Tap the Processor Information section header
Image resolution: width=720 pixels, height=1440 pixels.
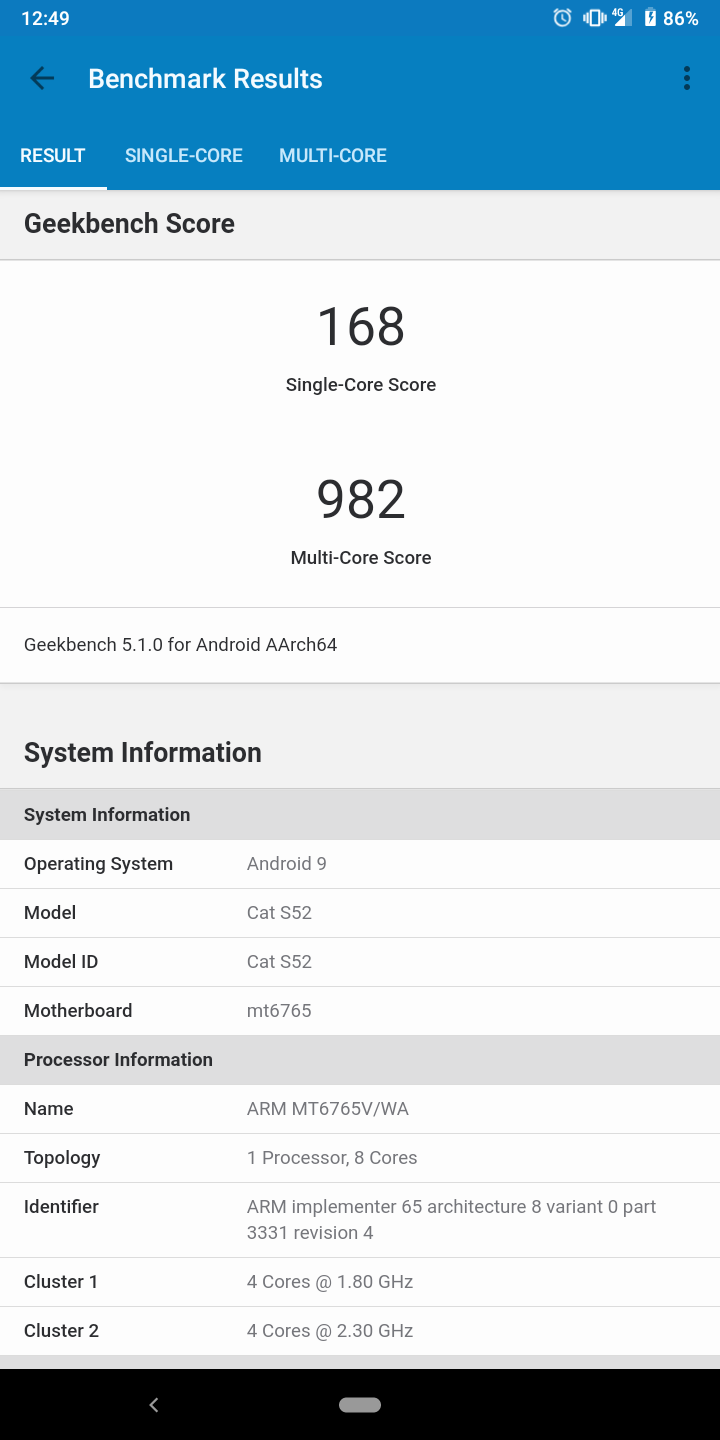360,1060
